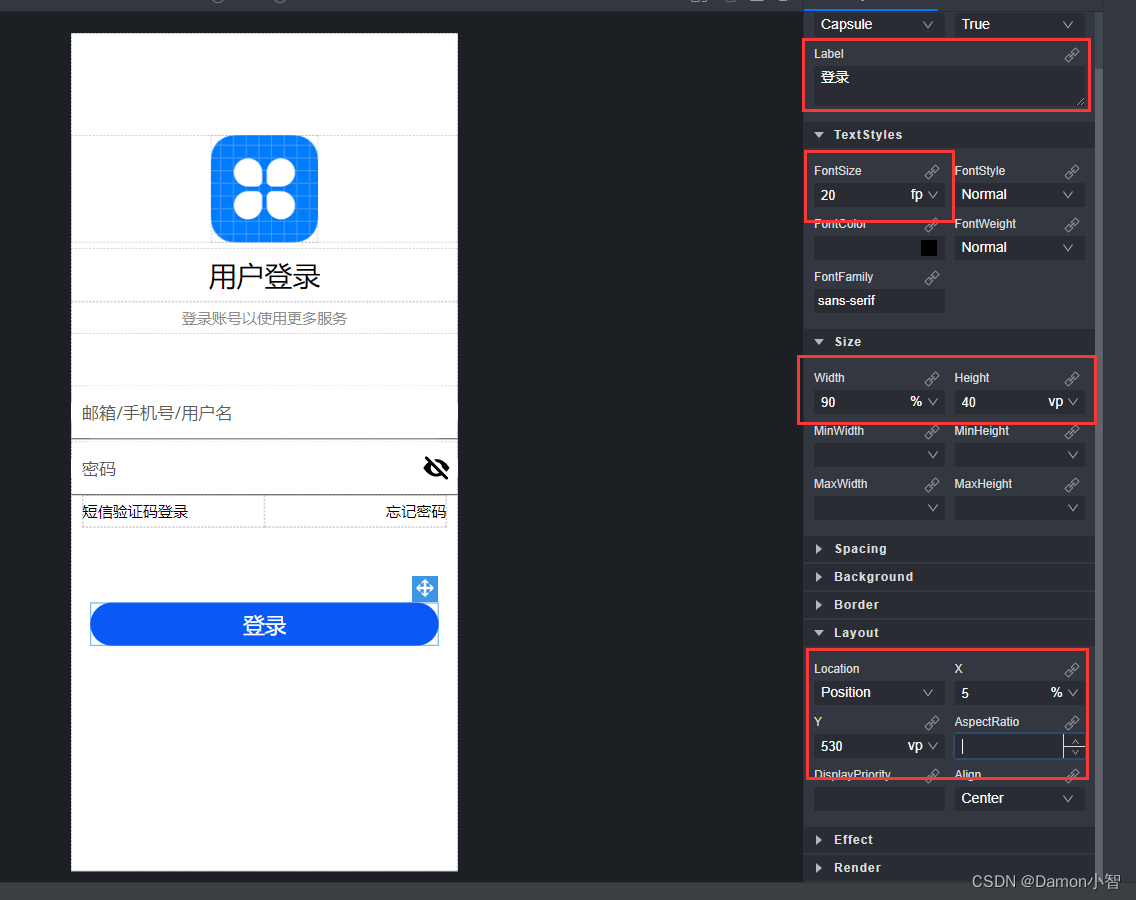
Task: Click the link icon beside AspectRatio
Action: (x=1072, y=722)
